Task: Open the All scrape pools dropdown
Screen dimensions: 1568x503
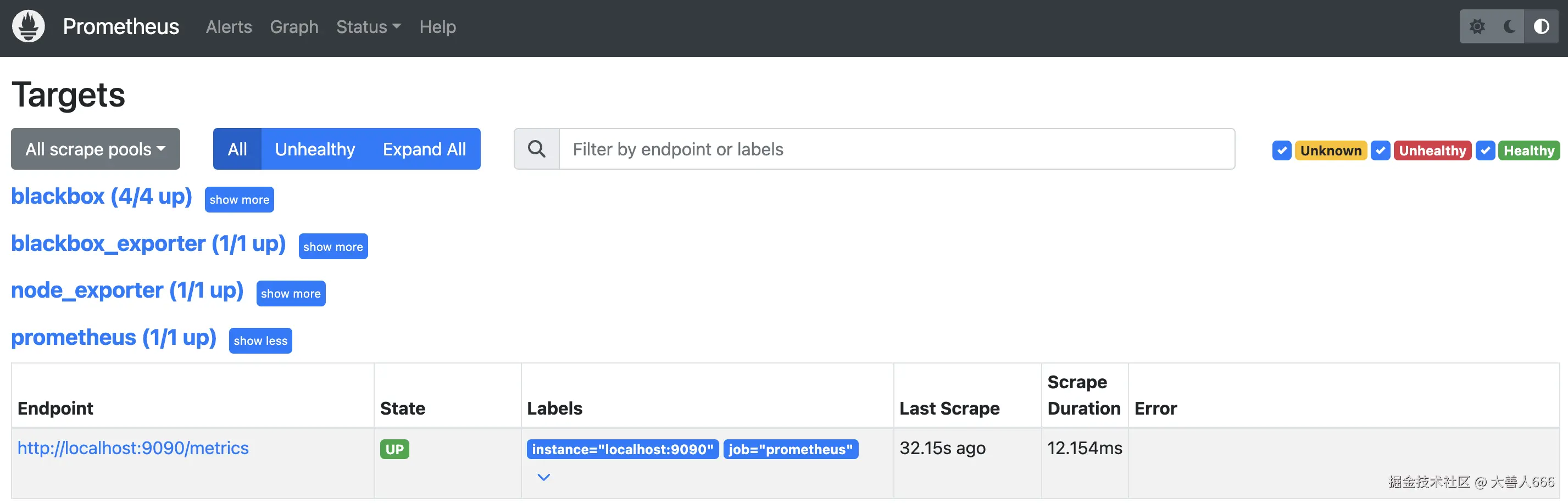Action: (x=96, y=149)
